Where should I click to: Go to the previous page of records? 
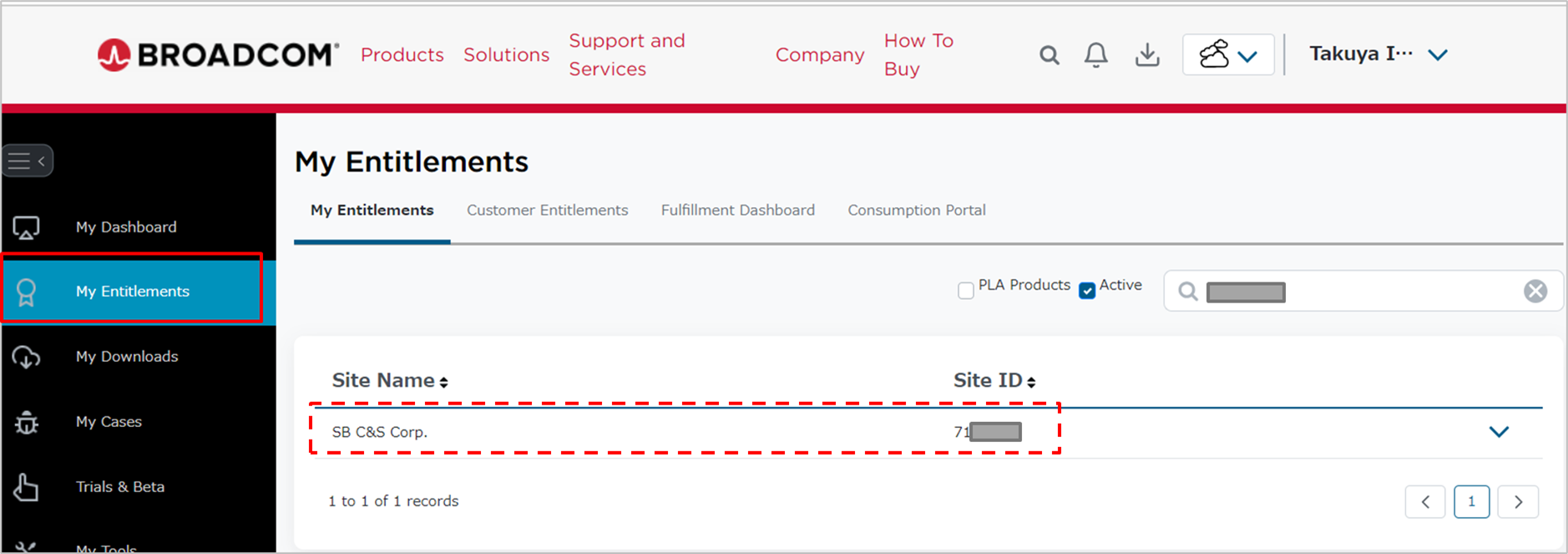(x=1425, y=502)
